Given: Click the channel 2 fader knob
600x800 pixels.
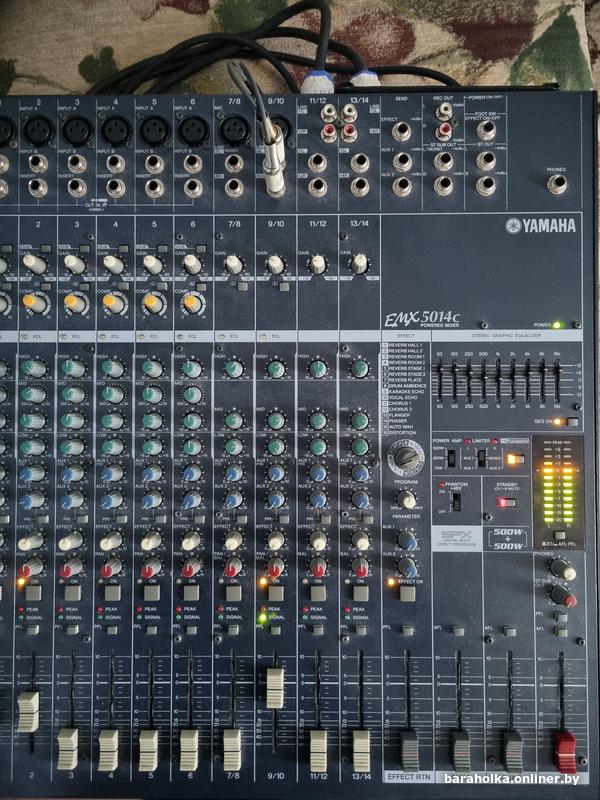Looking at the screenshot, I should click(28, 712).
